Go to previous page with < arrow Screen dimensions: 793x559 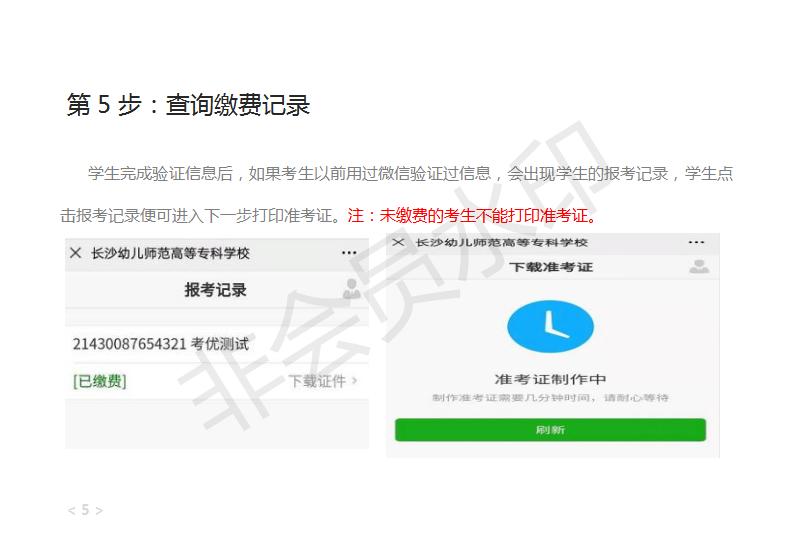pyautogui.click(x=71, y=510)
